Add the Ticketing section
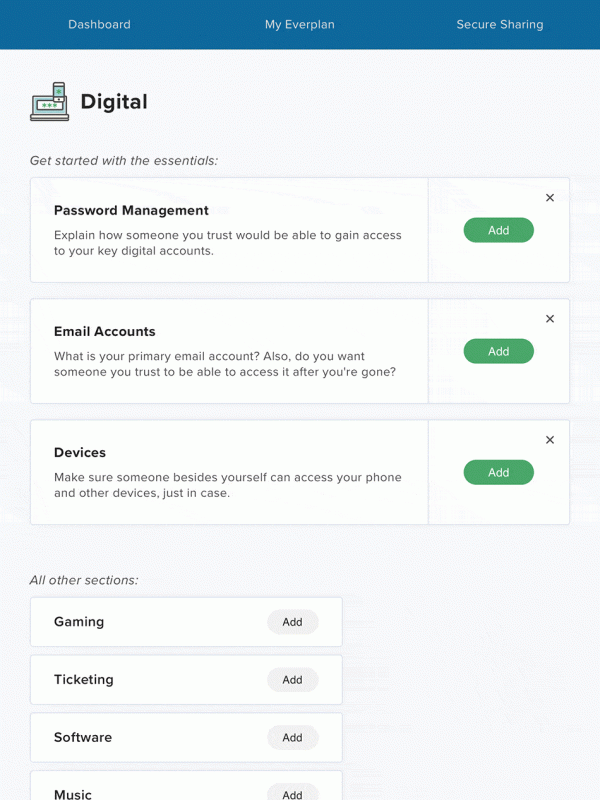The width and height of the screenshot is (600, 800). click(292, 680)
